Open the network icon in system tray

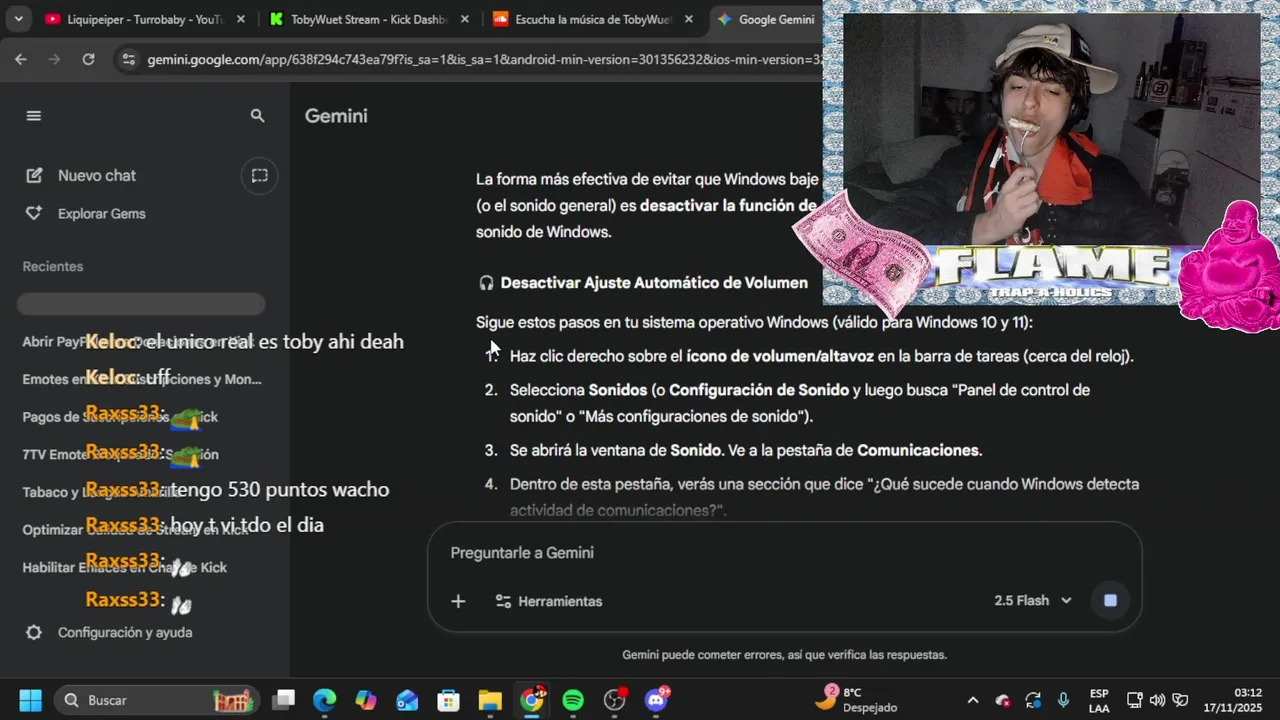click(1134, 700)
